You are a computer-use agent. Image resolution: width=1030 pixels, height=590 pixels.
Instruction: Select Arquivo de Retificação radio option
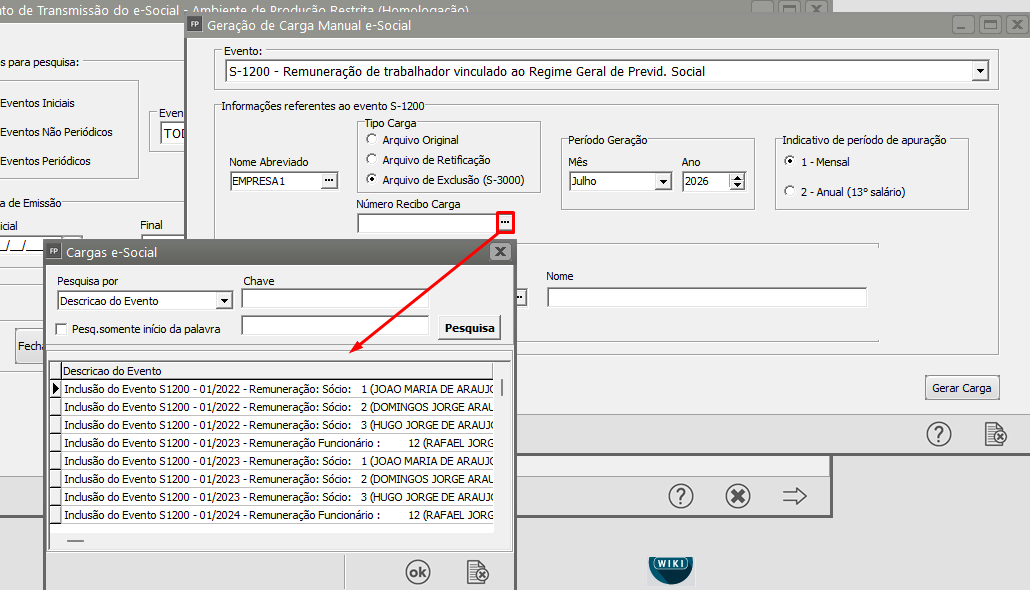[373, 160]
